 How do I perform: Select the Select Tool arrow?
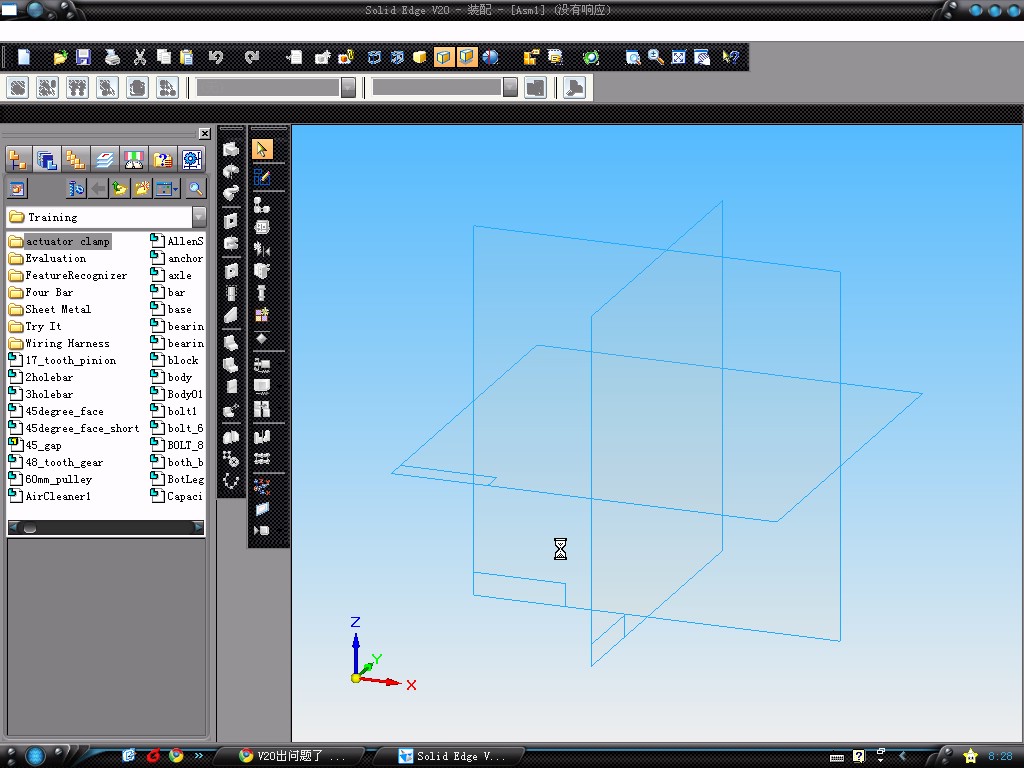click(262, 149)
